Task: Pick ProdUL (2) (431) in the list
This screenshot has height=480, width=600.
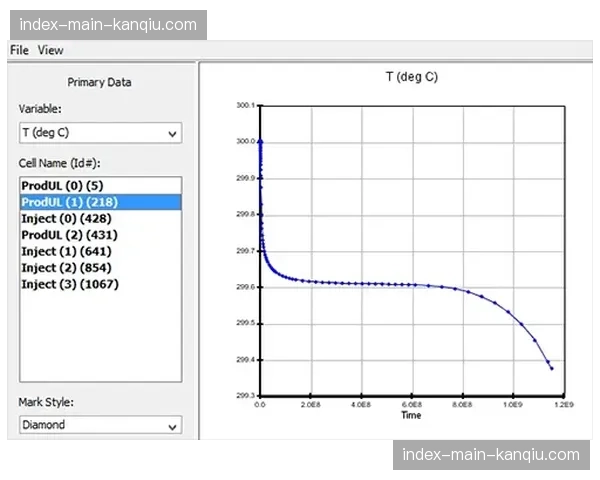Action: [x=66, y=234]
